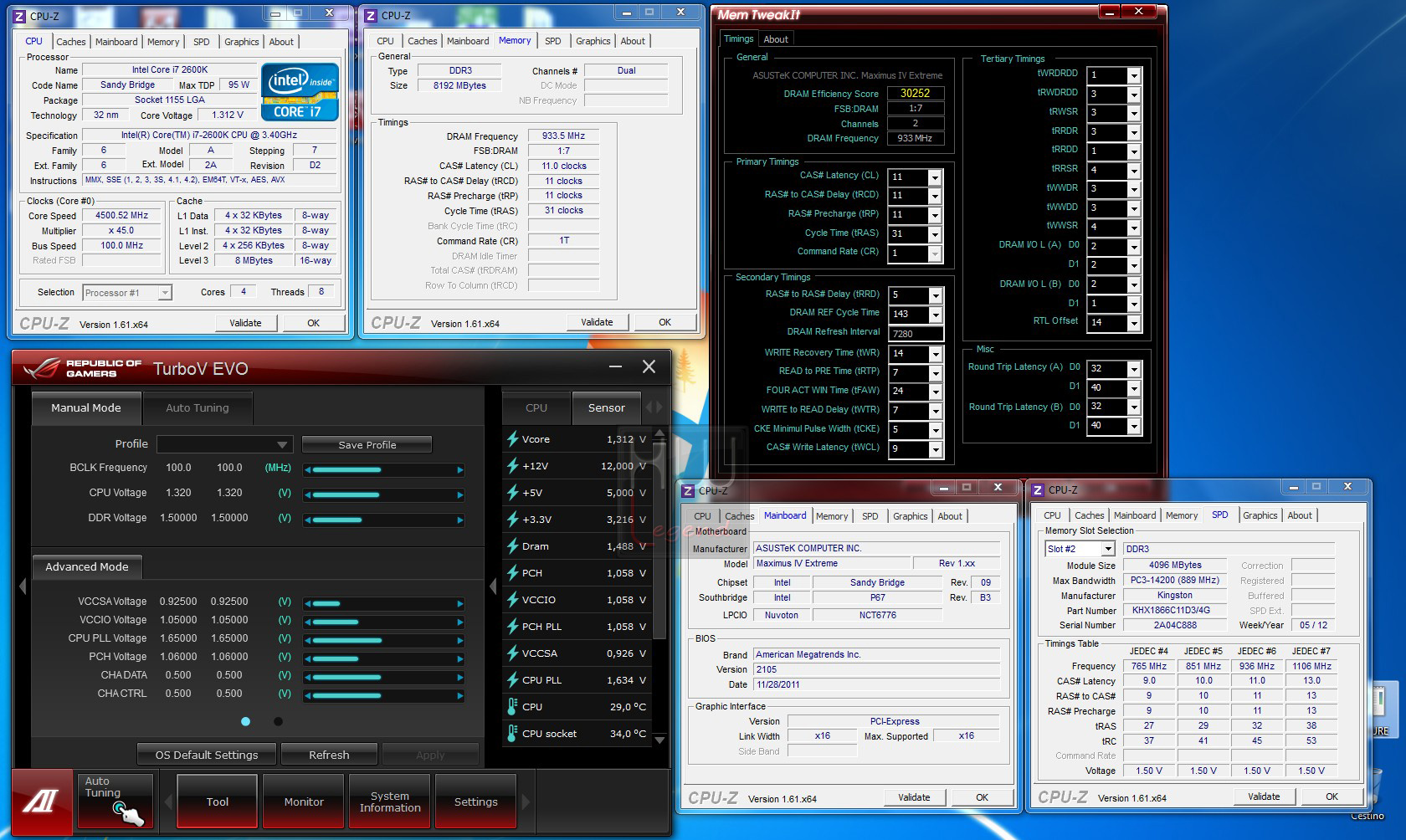Open the Auto Tuning icon in bottom toolbar
The width and height of the screenshot is (1406, 840).
(x=116, y=801)
